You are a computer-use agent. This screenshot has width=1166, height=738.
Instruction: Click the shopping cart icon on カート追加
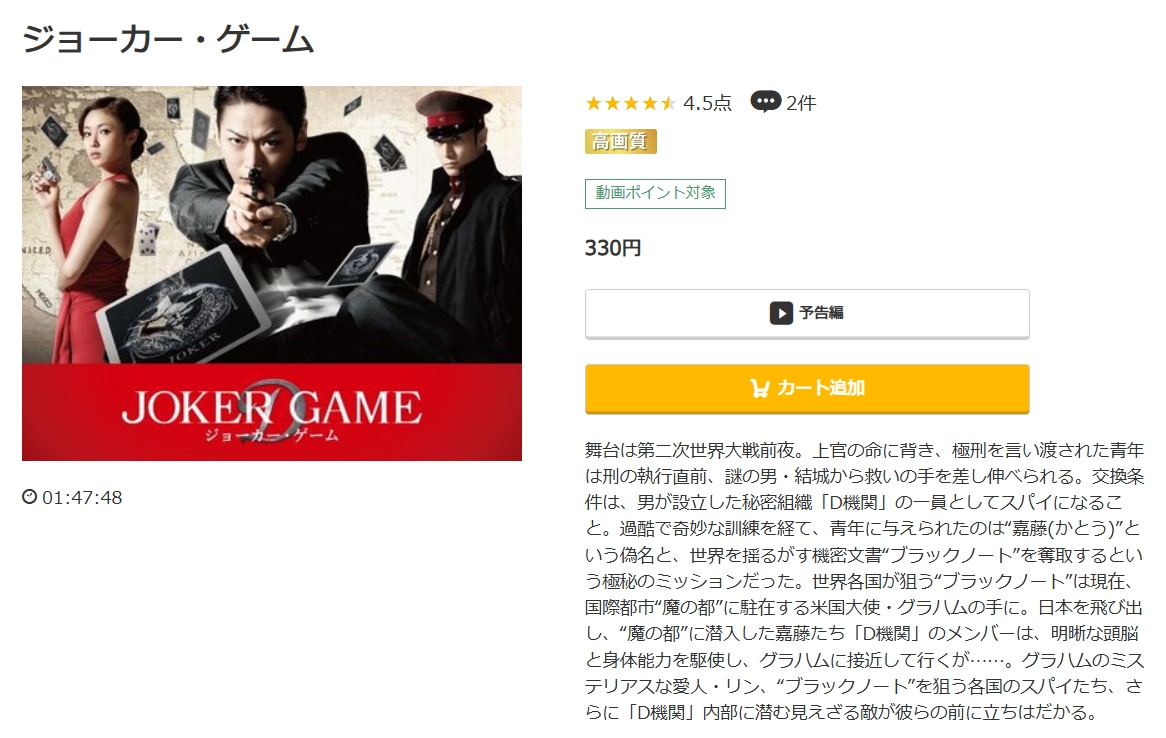(759, 388)
